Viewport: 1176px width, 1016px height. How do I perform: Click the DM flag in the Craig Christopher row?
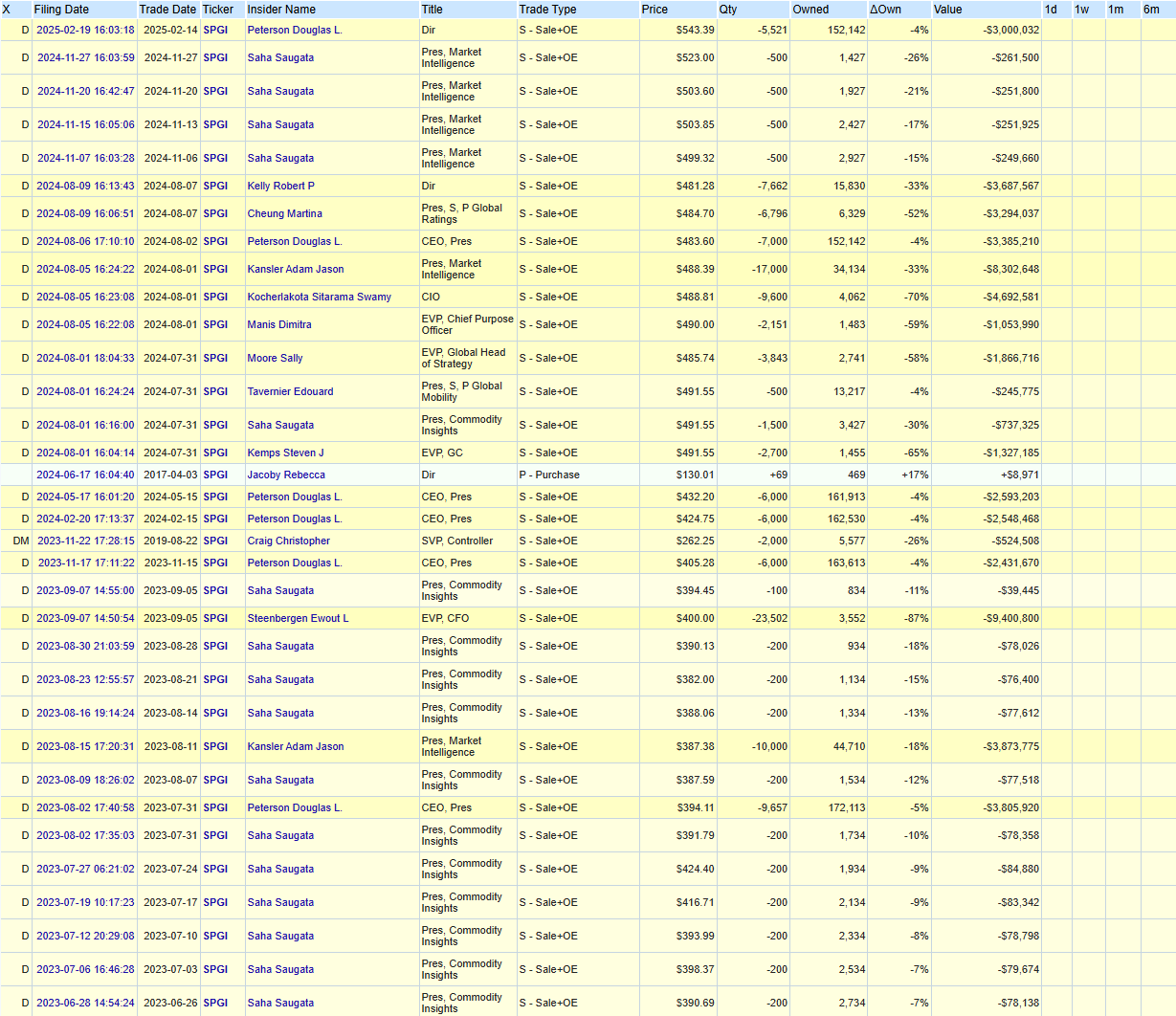click(21, 541)
